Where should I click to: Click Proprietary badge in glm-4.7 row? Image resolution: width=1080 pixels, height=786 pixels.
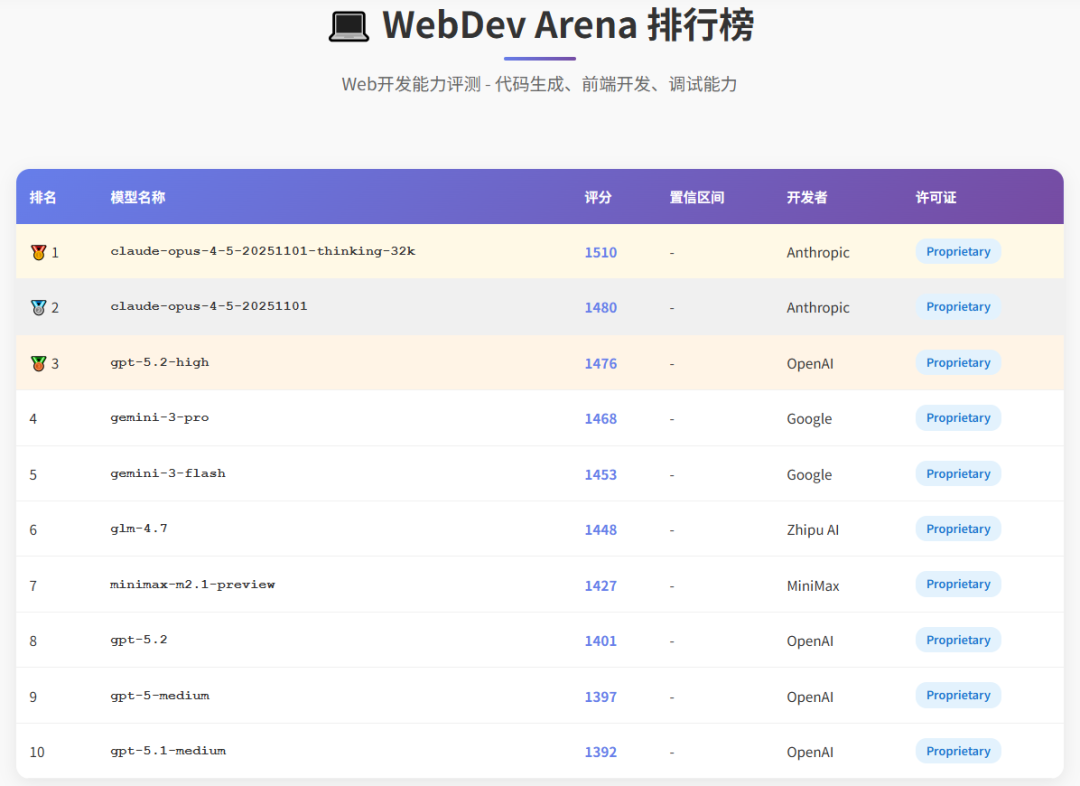[x=958, y=528]
